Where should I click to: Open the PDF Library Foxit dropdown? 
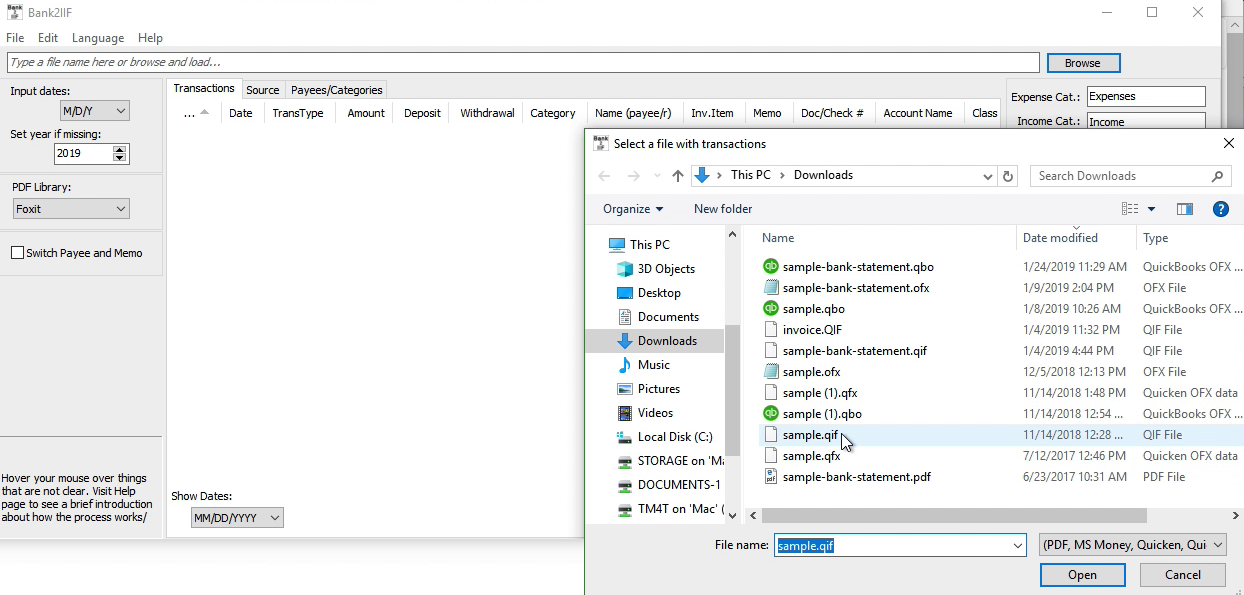71,209
